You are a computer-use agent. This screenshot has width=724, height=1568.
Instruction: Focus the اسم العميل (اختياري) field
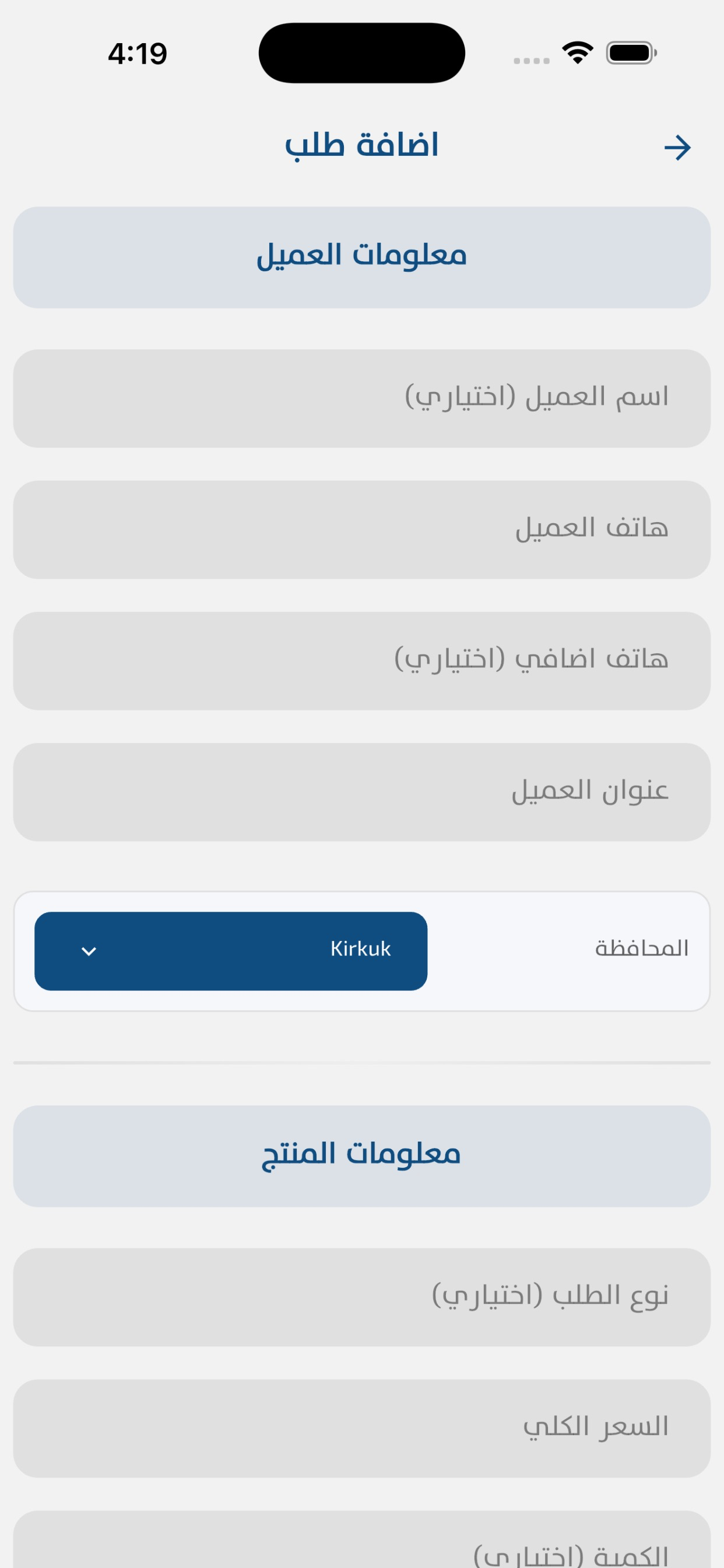(x=362, y=398)
